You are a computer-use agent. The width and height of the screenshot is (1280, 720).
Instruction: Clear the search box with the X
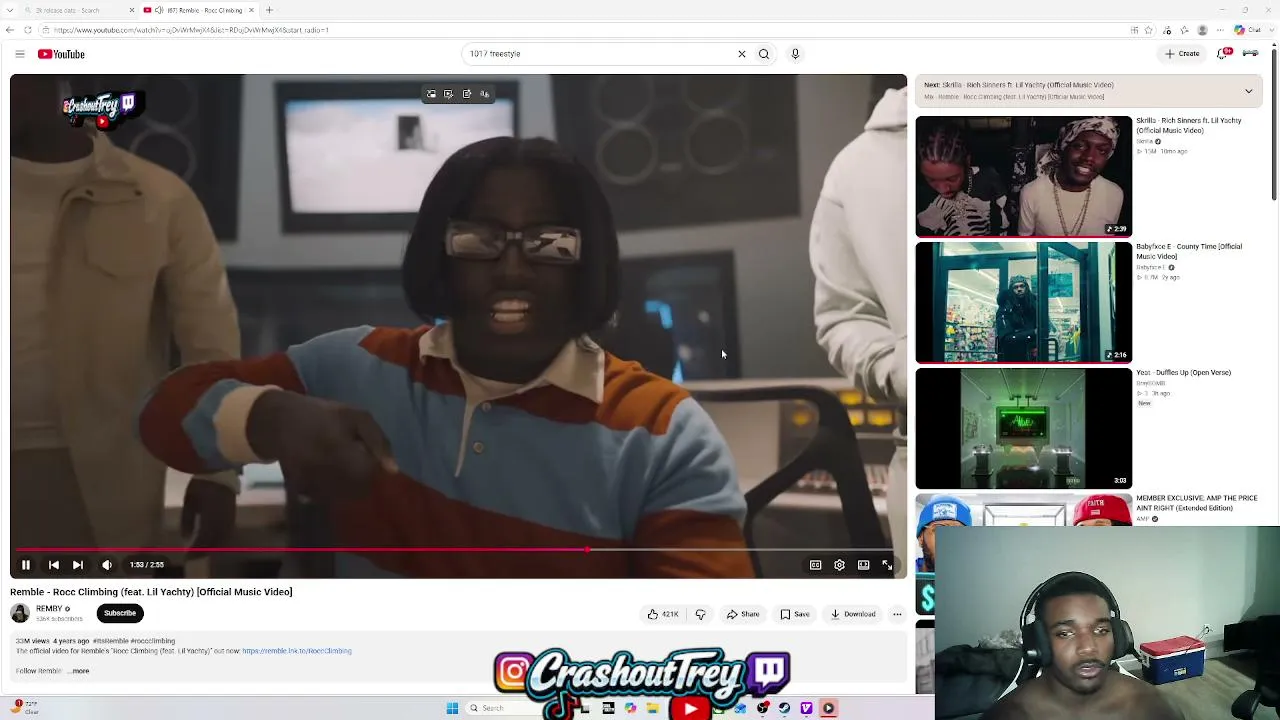(742, 54)
